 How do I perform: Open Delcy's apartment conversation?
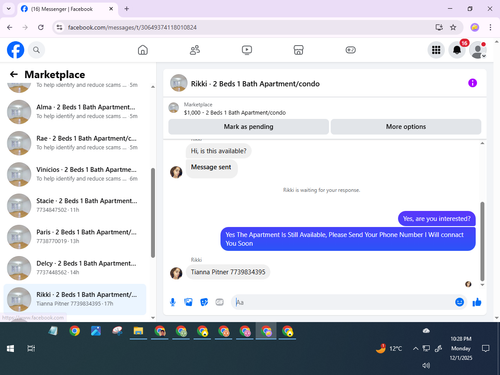(x=75, y=268)
